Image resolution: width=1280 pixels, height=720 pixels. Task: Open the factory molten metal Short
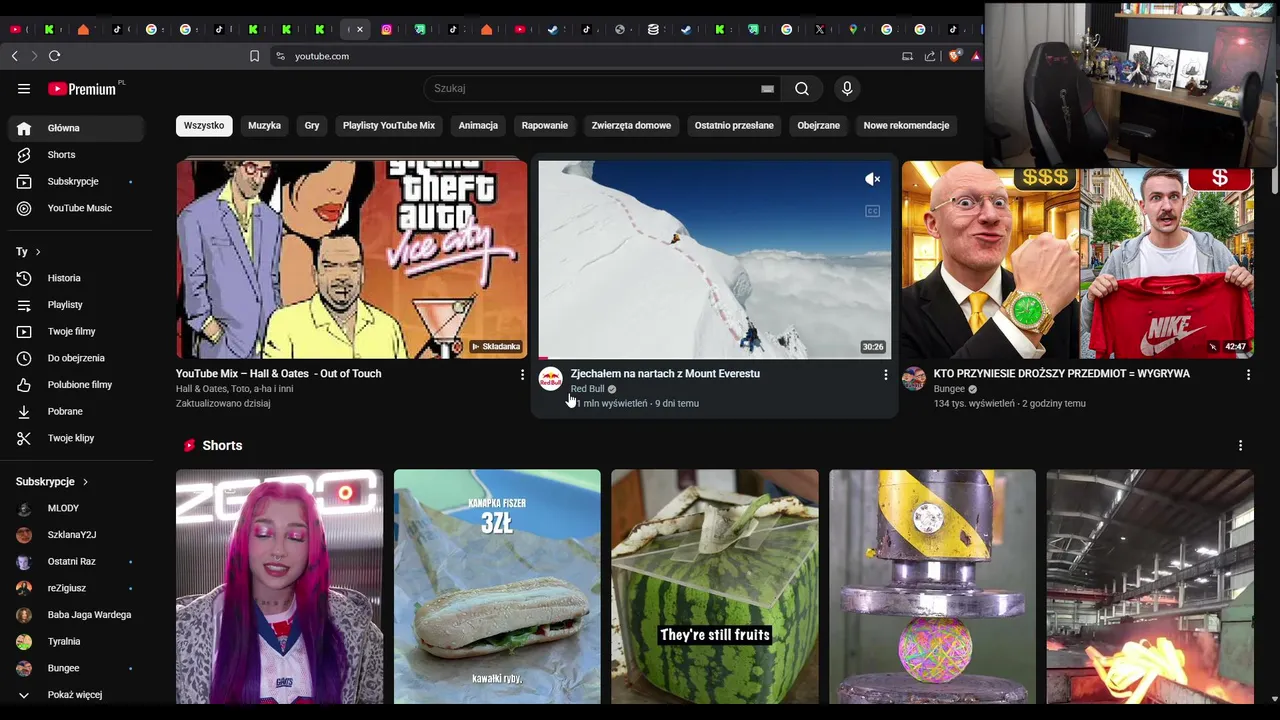tap(1150, 587)
